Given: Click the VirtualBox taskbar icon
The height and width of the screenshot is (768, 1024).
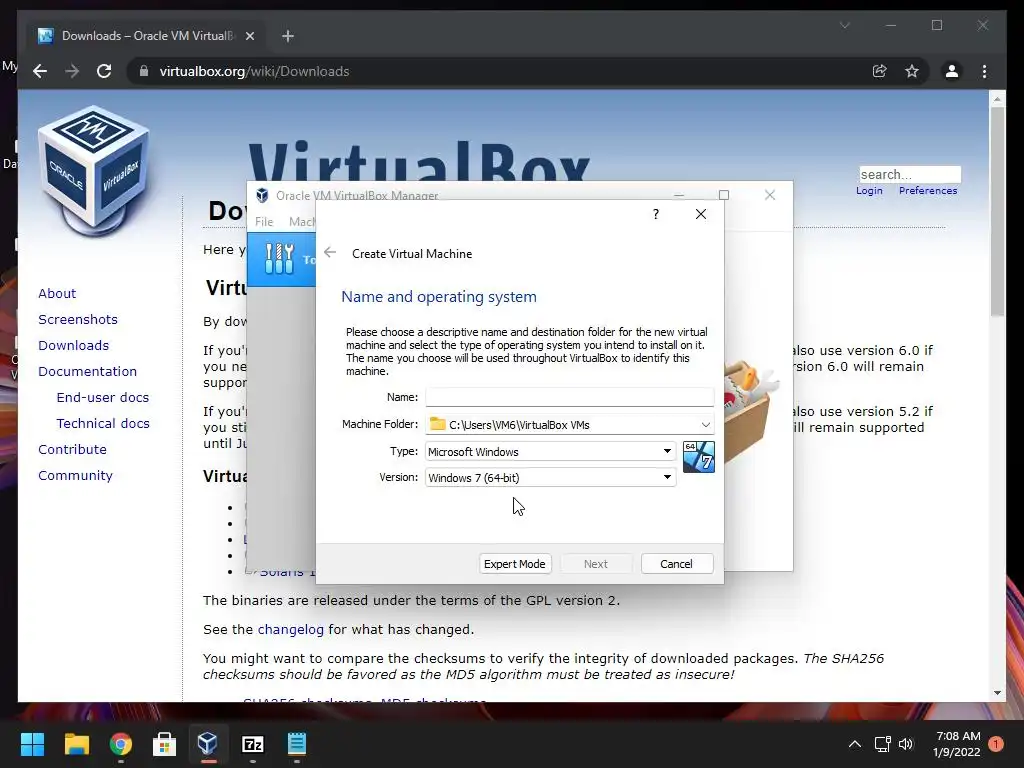Looking at the screenshot, I should [208, 743].
